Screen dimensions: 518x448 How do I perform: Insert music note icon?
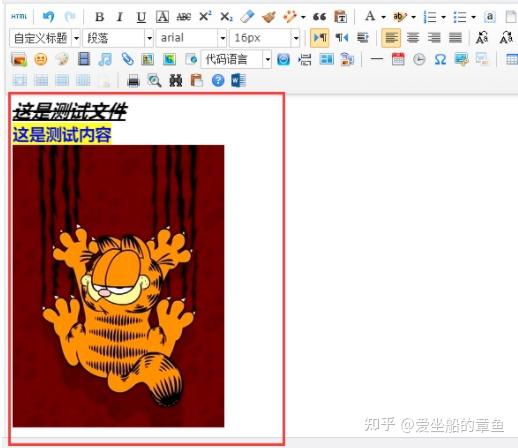pos(105,60)
